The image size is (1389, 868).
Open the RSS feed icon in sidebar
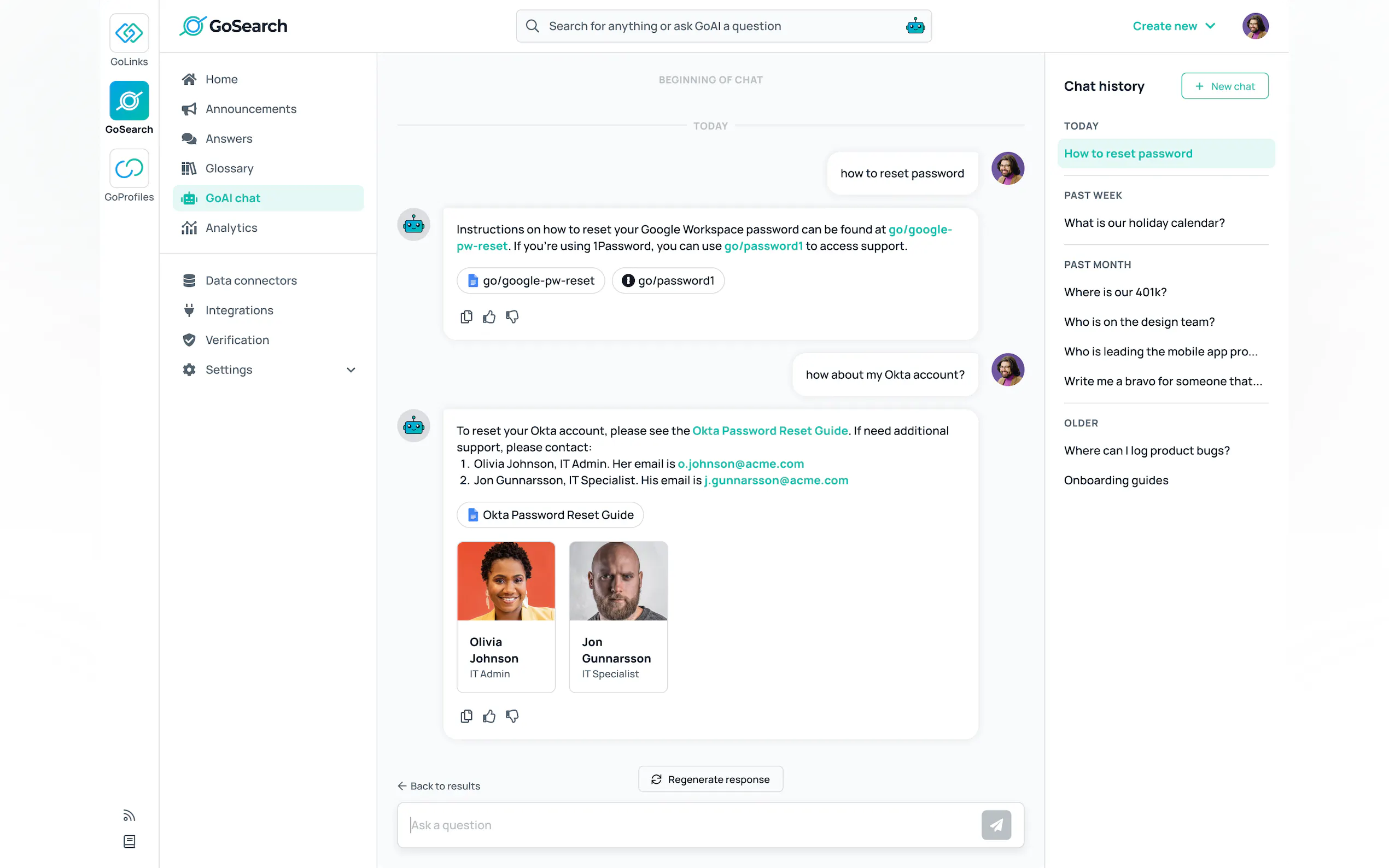129,816
